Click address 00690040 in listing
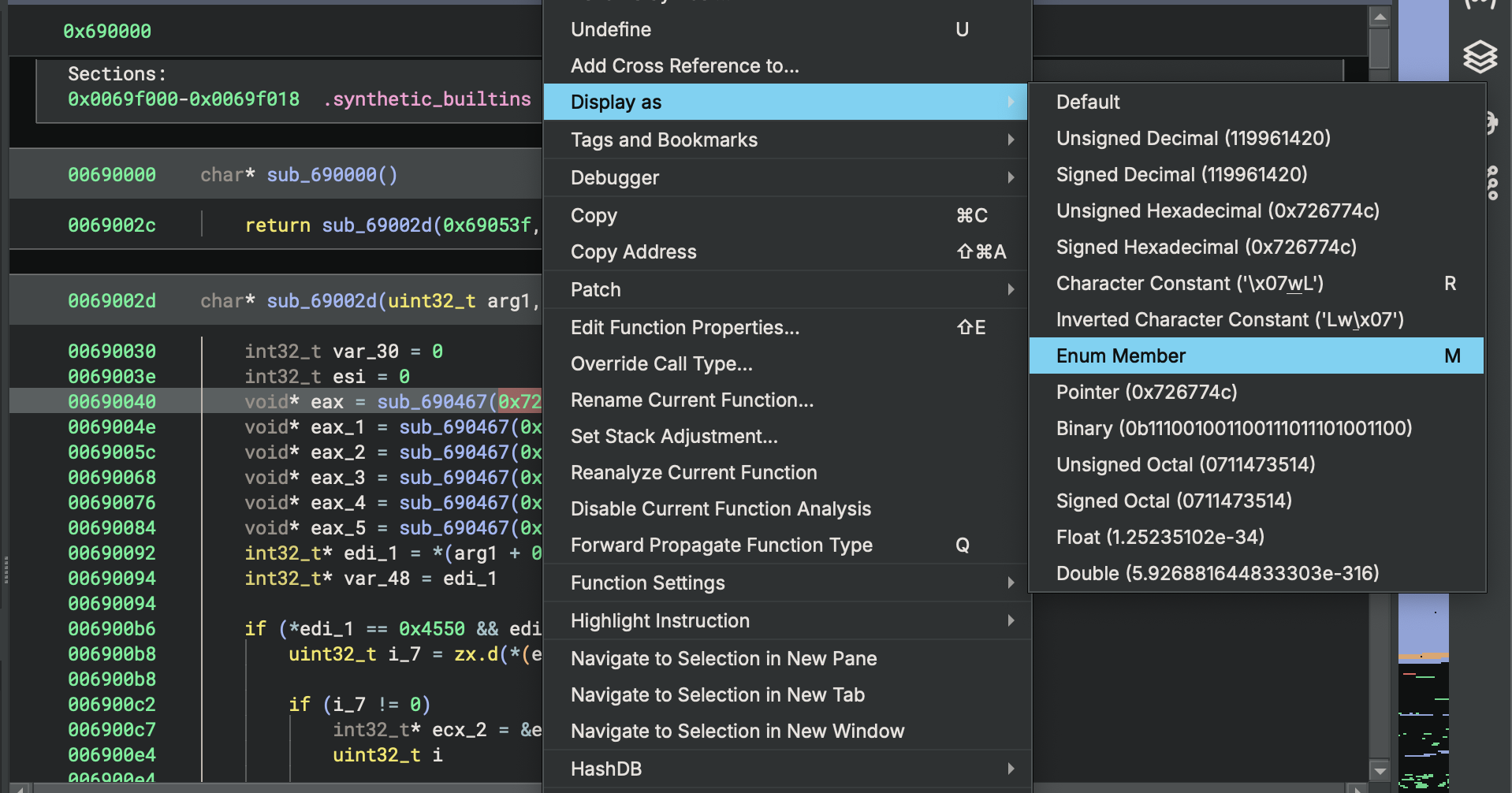 click(x=112, y=401)
